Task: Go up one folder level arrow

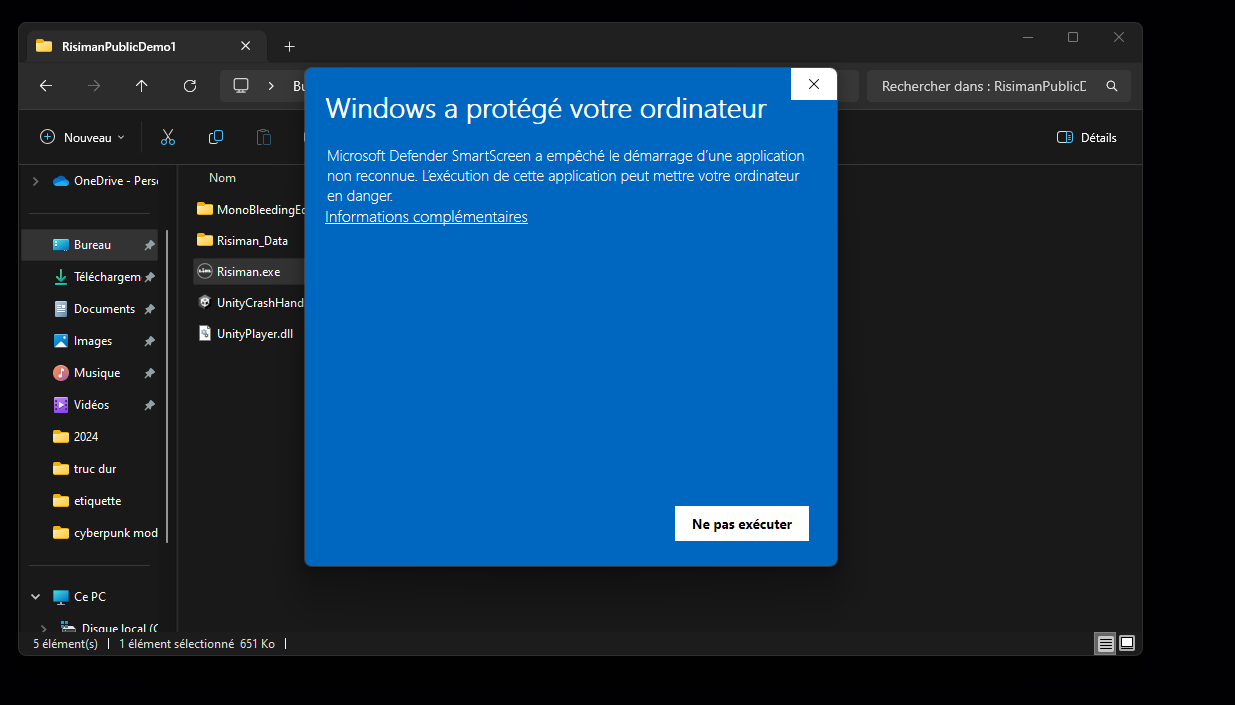Action: click(142, 86)
